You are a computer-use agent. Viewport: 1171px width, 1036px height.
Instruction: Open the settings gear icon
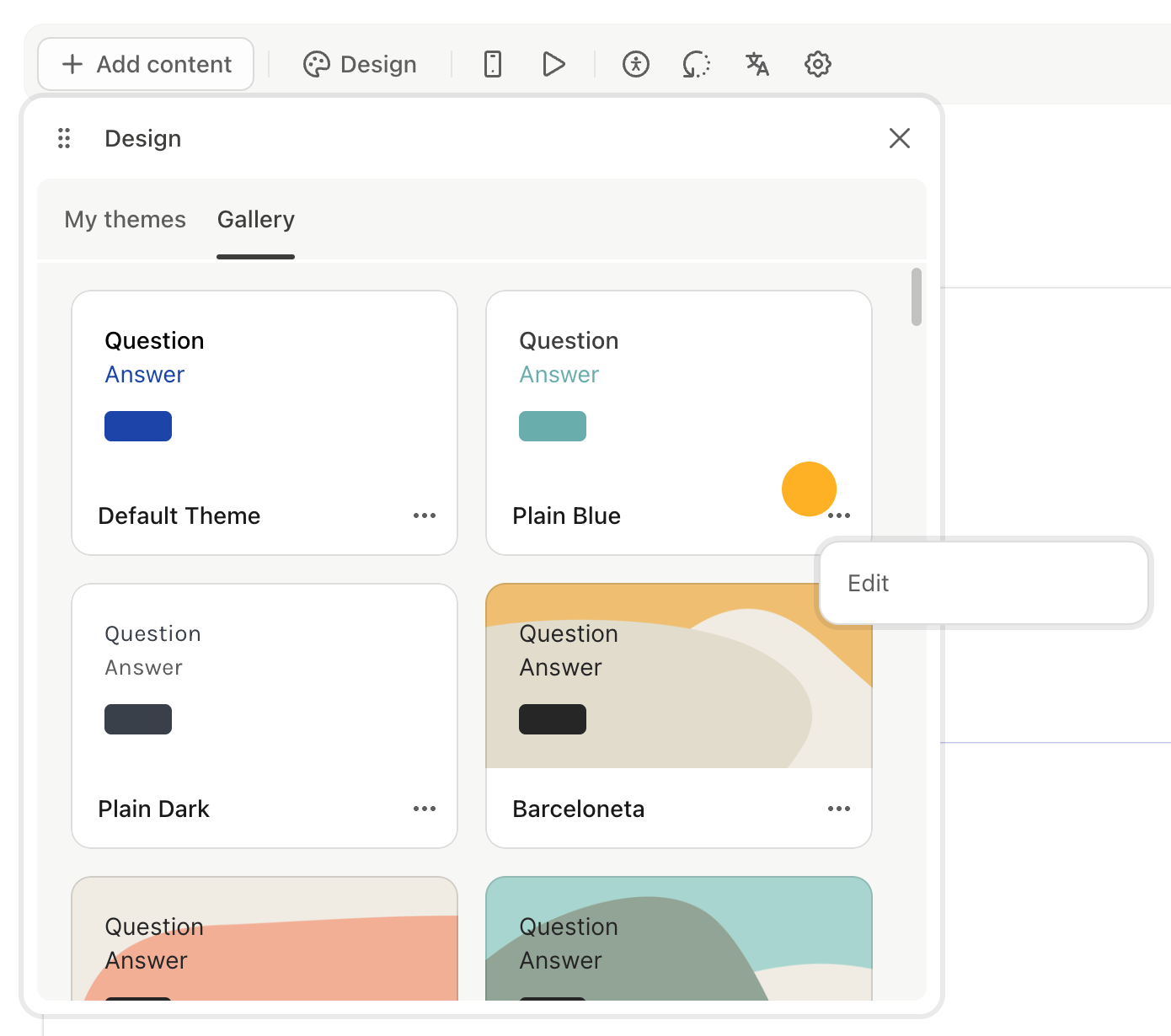point(817,64)
